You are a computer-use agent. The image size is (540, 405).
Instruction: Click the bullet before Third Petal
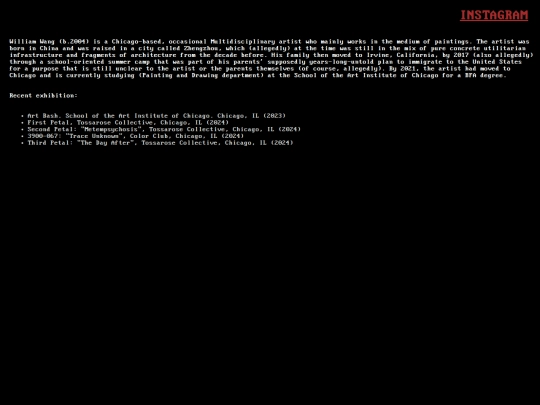tap(22, 143)
